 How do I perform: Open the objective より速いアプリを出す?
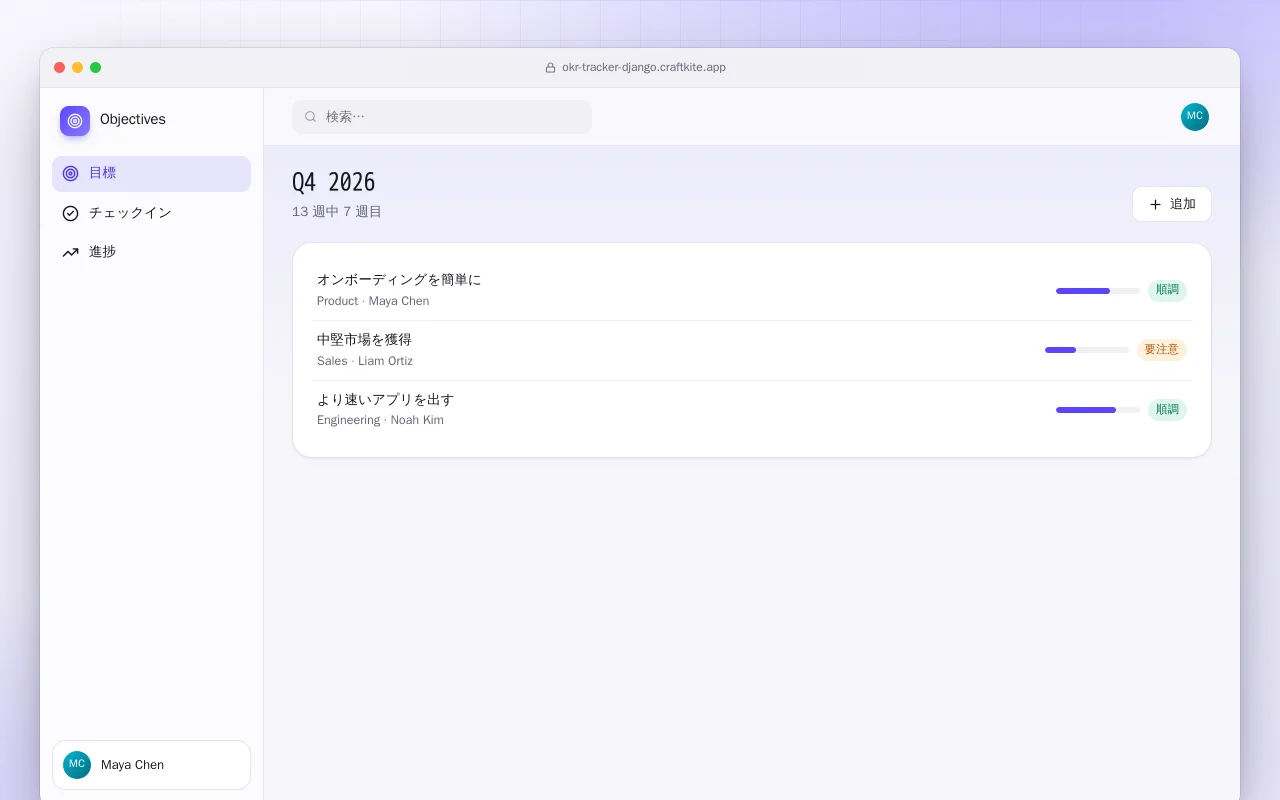[752, 410]
